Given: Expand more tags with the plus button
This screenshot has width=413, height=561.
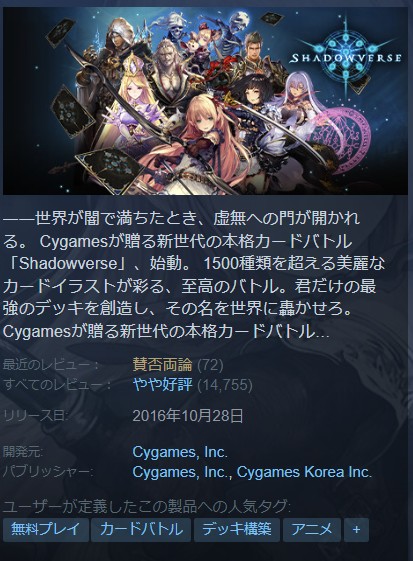Looking at the screenshot, I should (x=356, y=529).
